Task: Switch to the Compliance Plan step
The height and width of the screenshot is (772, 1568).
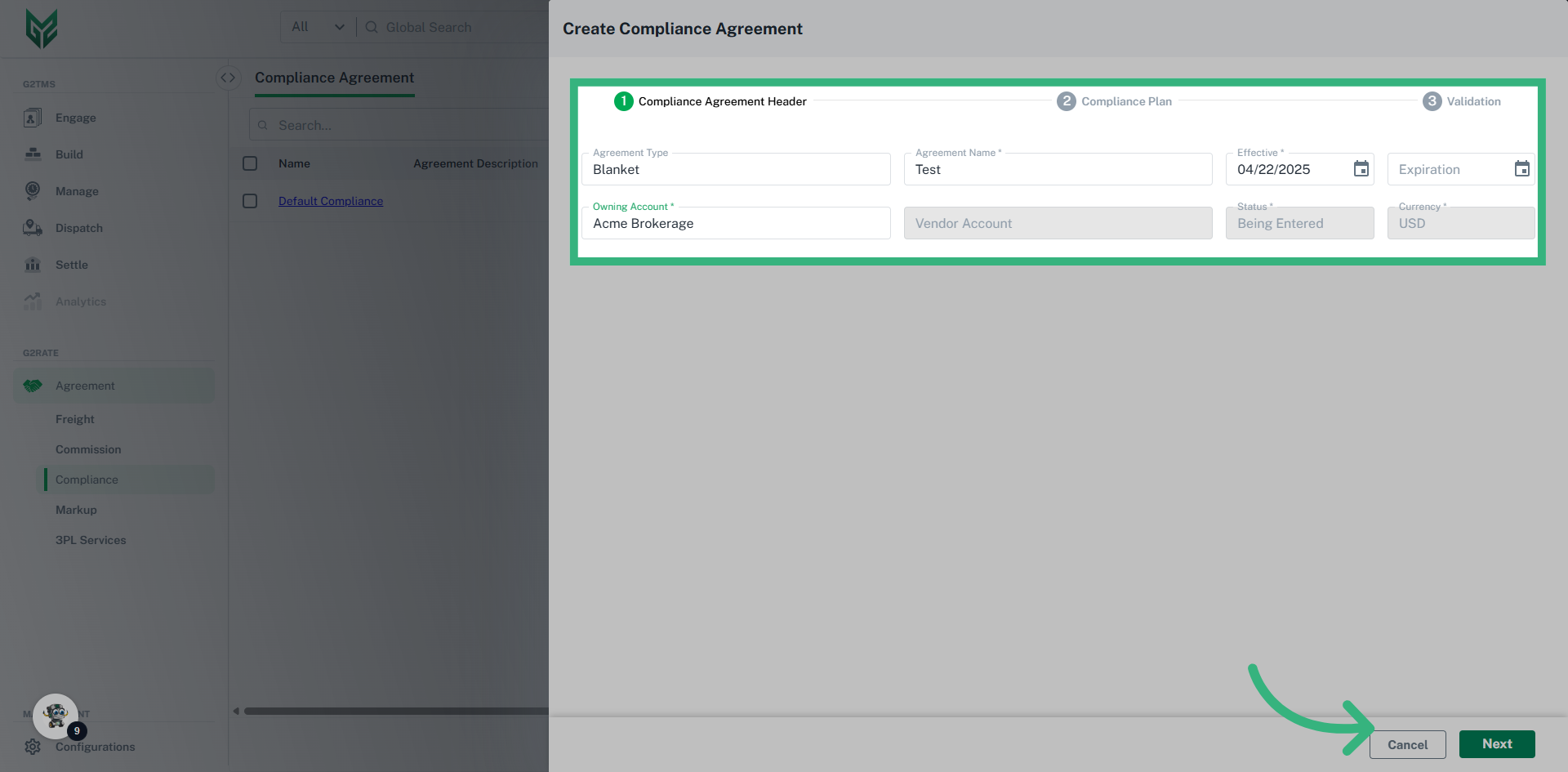Action: 1114,101
